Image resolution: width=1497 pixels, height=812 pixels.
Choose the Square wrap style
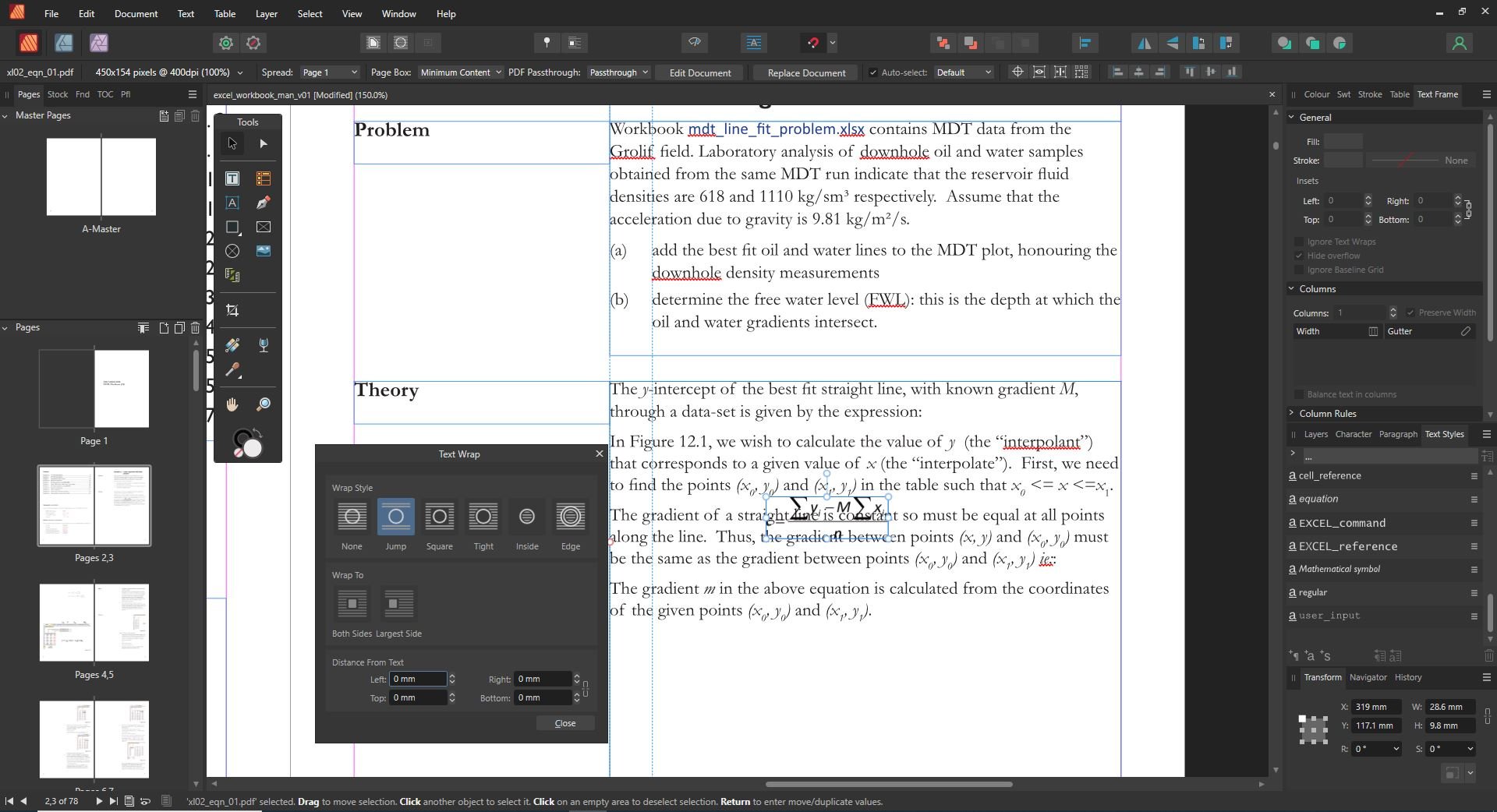[439, 517]
